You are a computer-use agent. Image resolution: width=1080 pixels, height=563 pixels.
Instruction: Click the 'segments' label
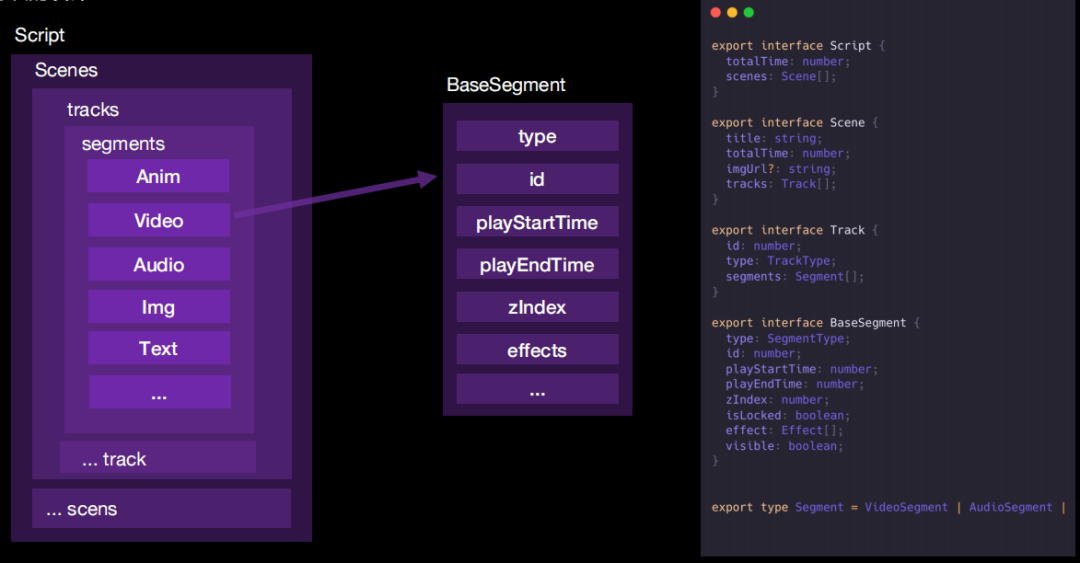click(123, 144)
